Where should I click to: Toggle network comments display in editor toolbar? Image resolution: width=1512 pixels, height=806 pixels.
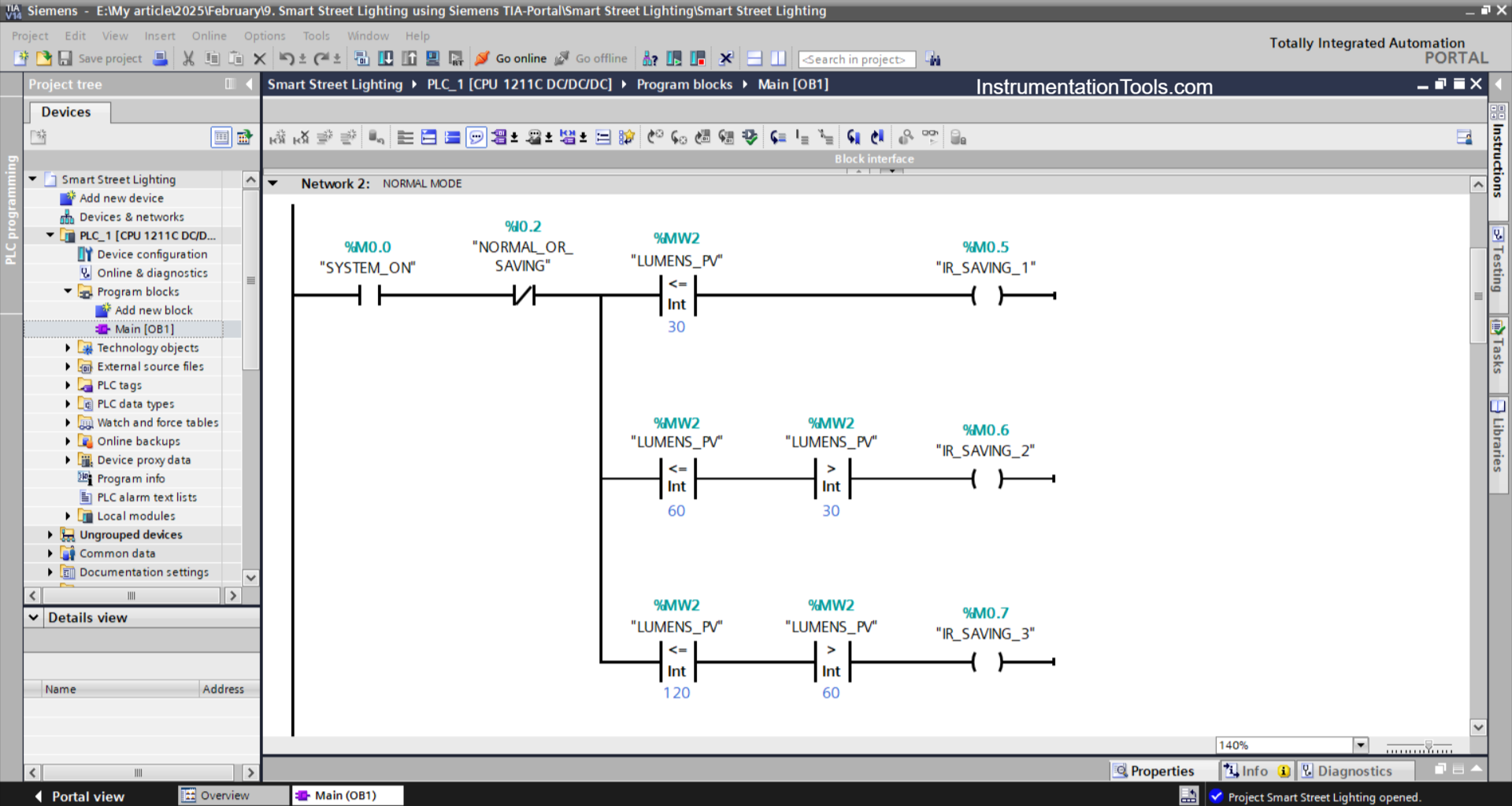tap(476, 138)
